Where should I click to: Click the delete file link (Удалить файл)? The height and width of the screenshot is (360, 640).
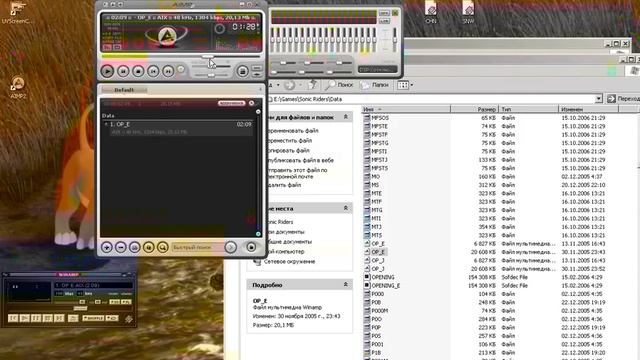click(284, 185)
